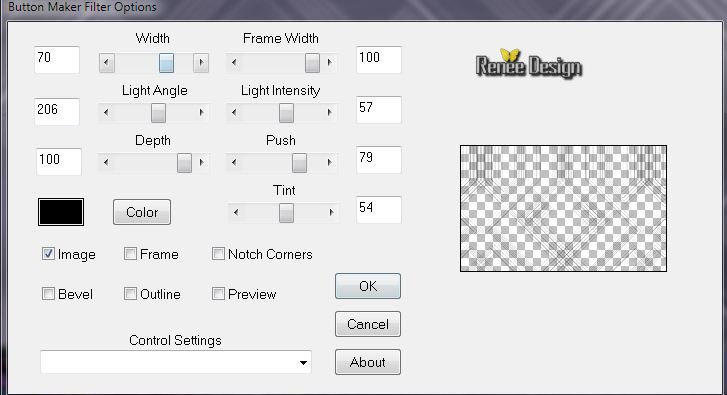Click the Light Intensity slider right arrow
Viewport: 727px width, 395px height.
click(329, 112)
